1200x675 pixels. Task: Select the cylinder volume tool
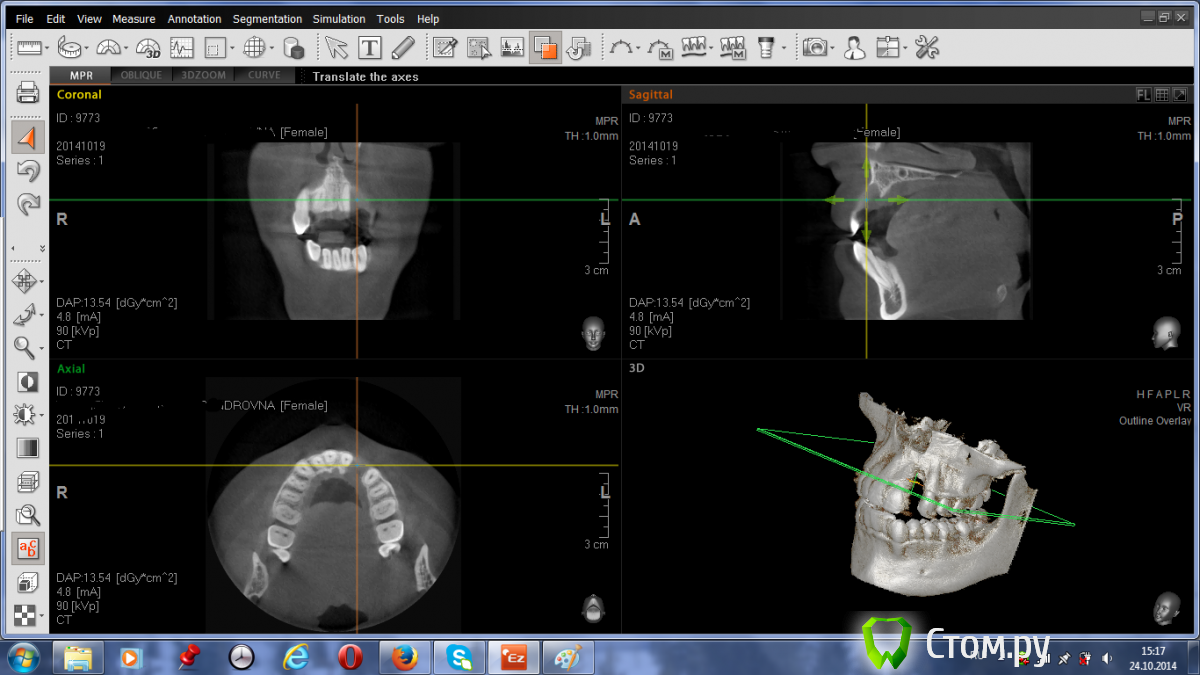coord(293,47)
